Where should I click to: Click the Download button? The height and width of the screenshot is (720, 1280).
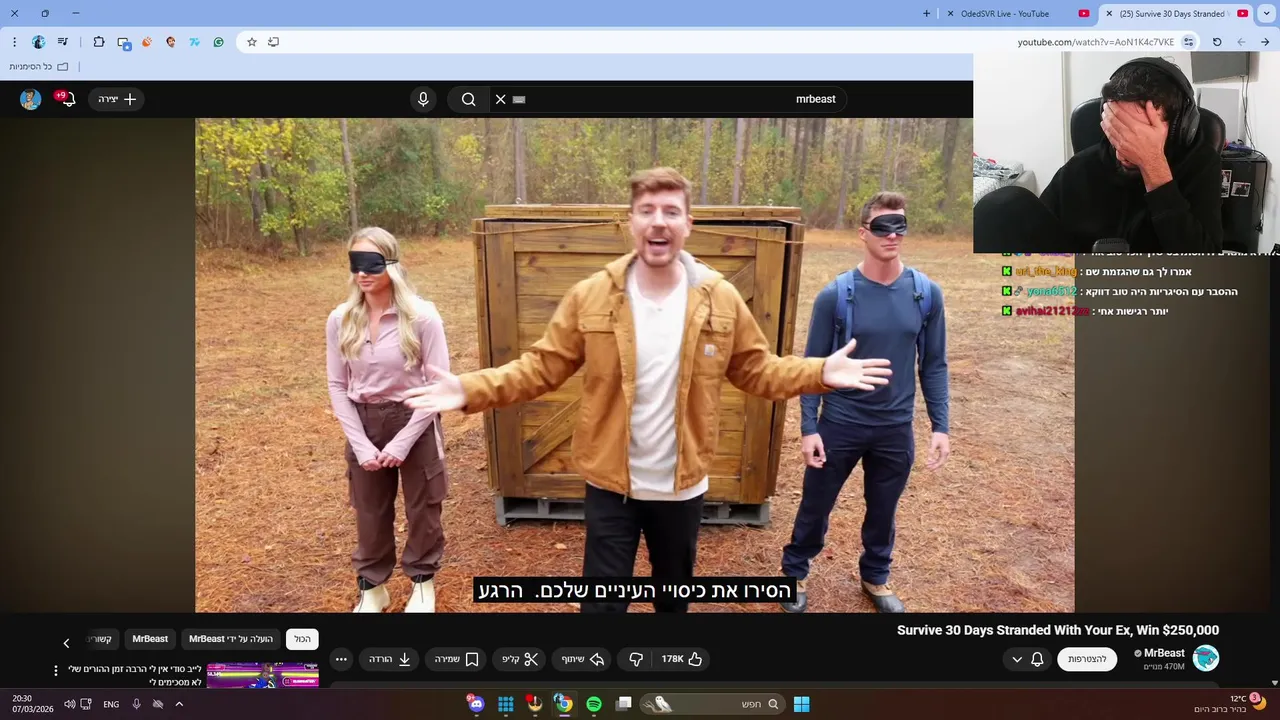coord(390,659)
